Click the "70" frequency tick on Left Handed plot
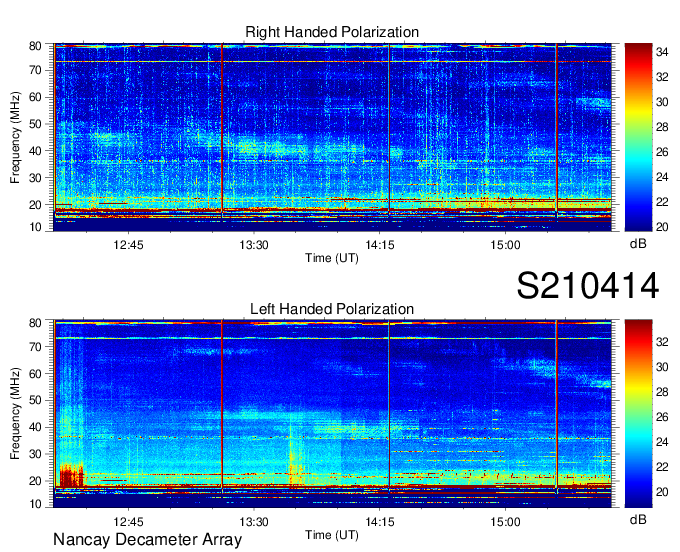Viewport: 680px width, 552px height. pos(36,346)
